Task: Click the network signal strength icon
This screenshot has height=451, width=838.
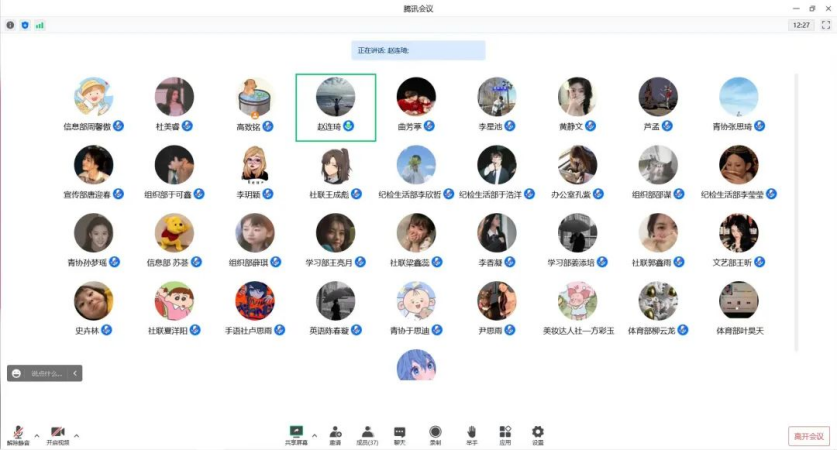Action: click(40, 25)
